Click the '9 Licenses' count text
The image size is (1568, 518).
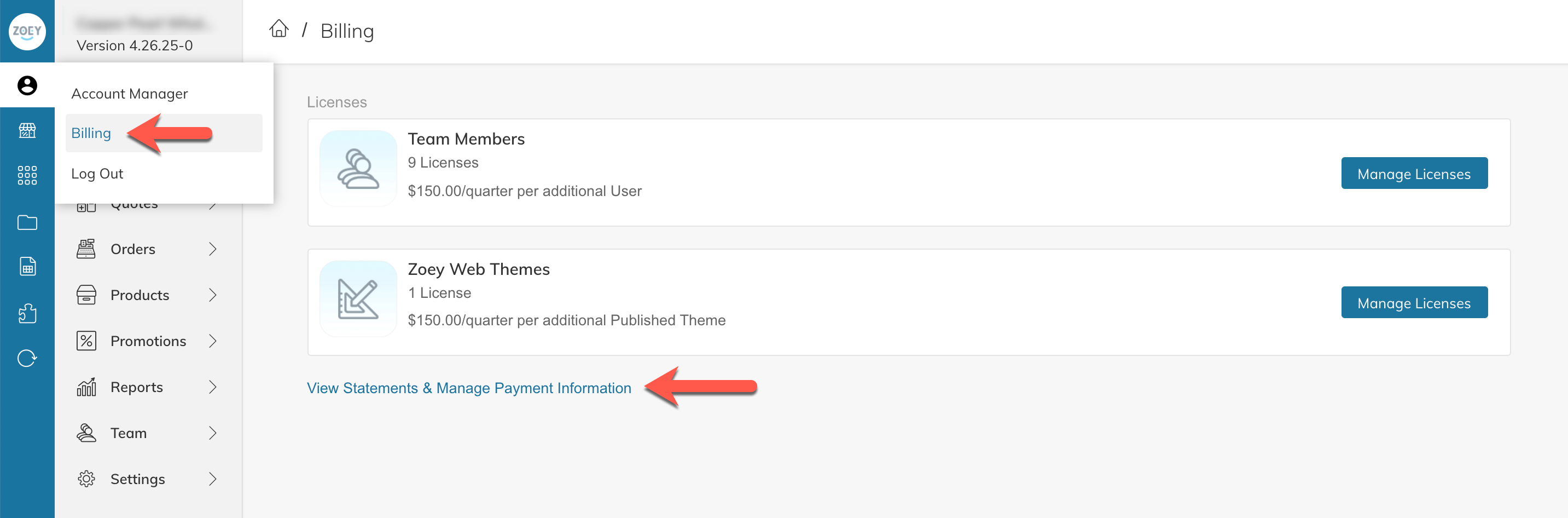tap(443, 163)
